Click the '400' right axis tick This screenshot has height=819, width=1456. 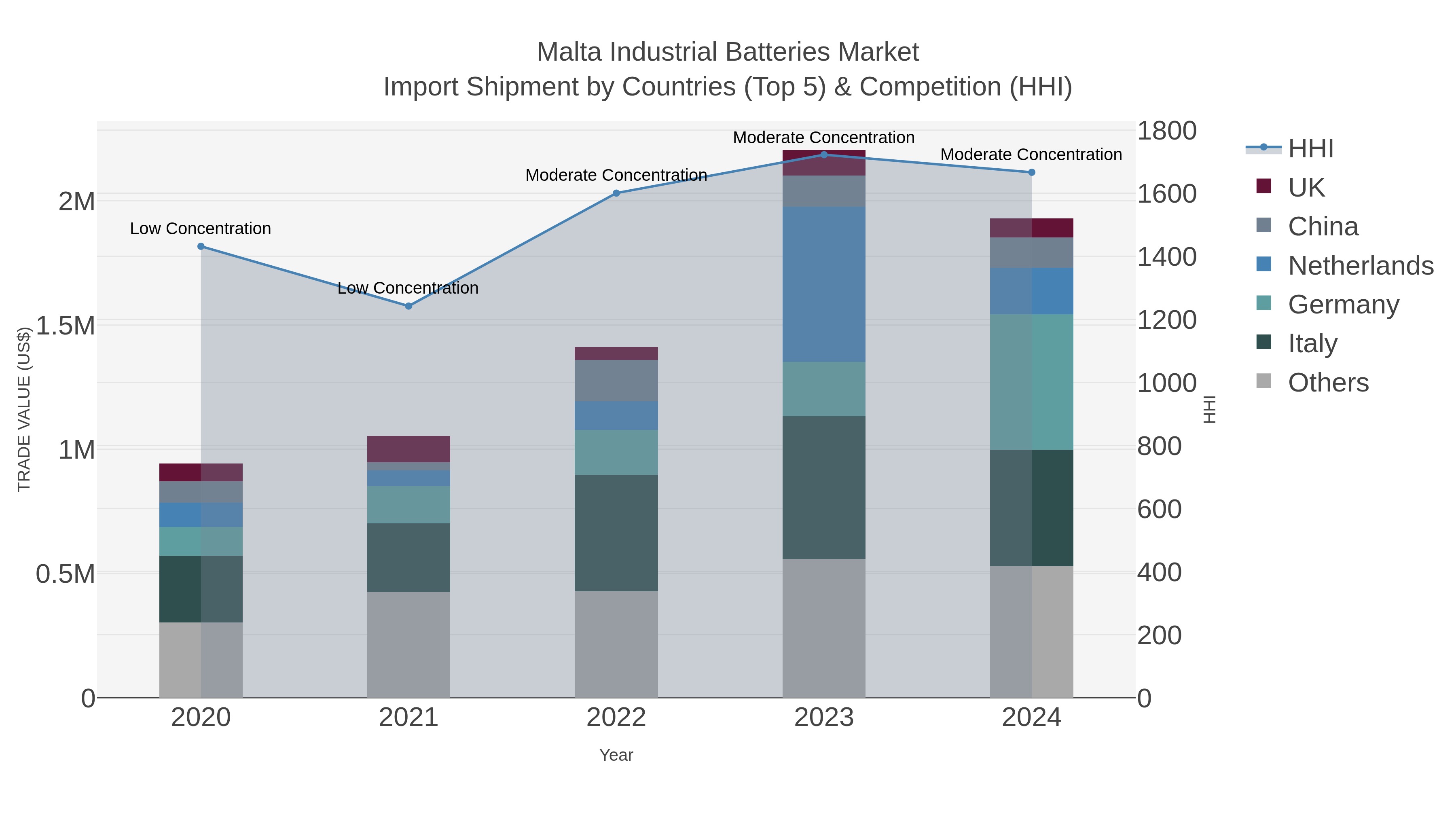[1159, 572]
